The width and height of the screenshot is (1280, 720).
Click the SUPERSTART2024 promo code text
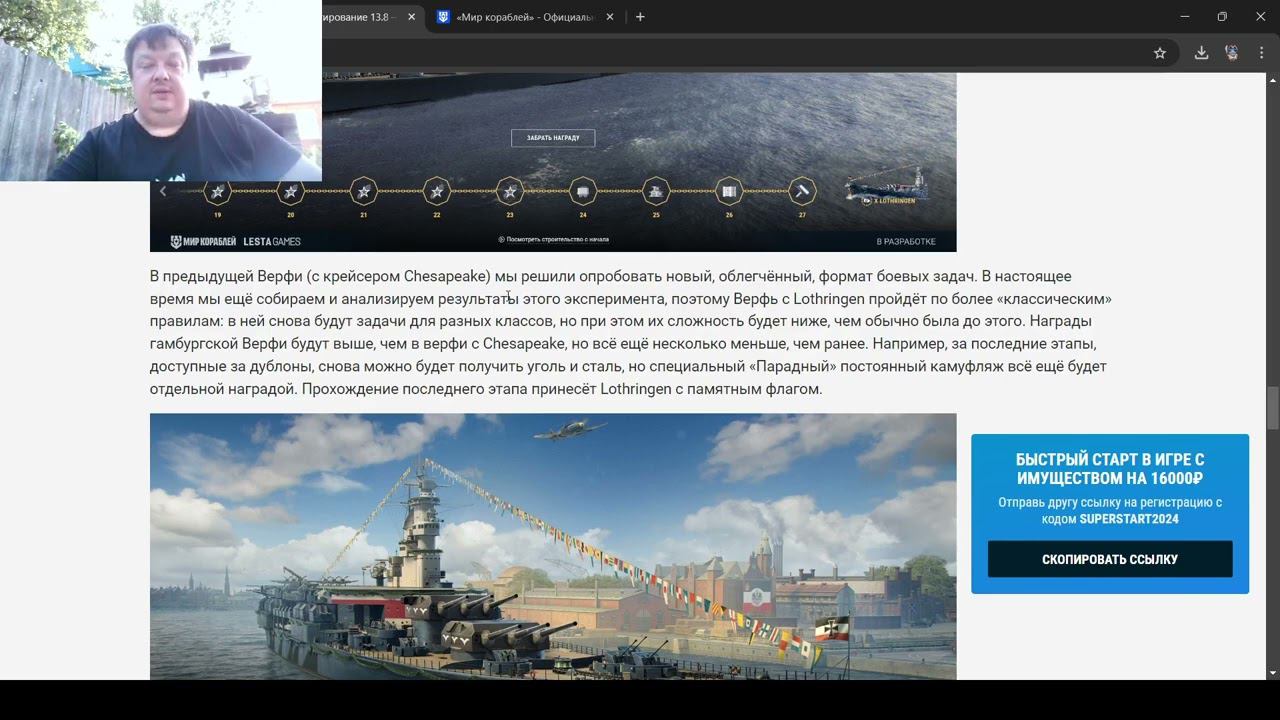click(1129, 519)
